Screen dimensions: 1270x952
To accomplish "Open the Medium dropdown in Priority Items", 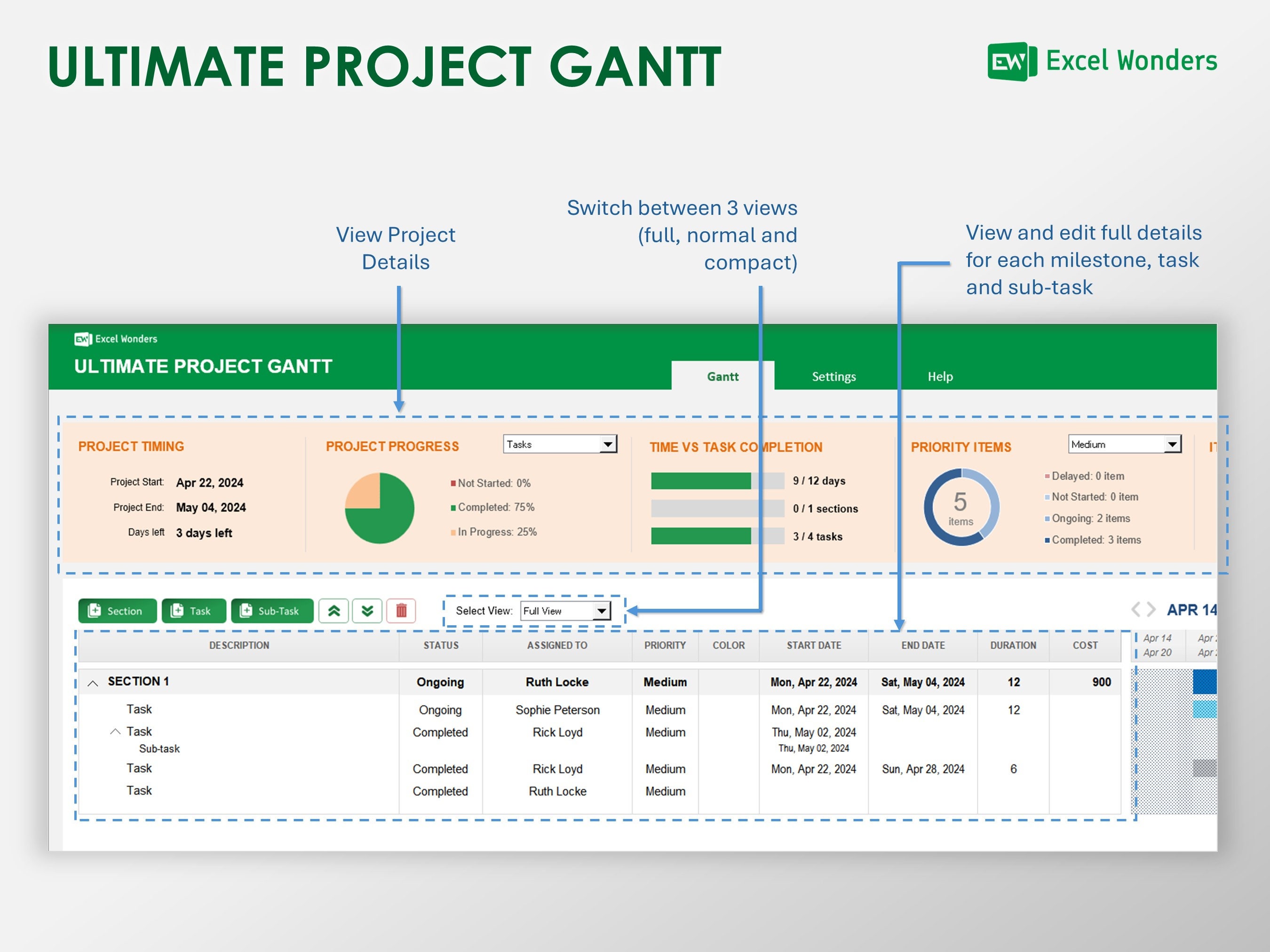I will pos(1173,444).
